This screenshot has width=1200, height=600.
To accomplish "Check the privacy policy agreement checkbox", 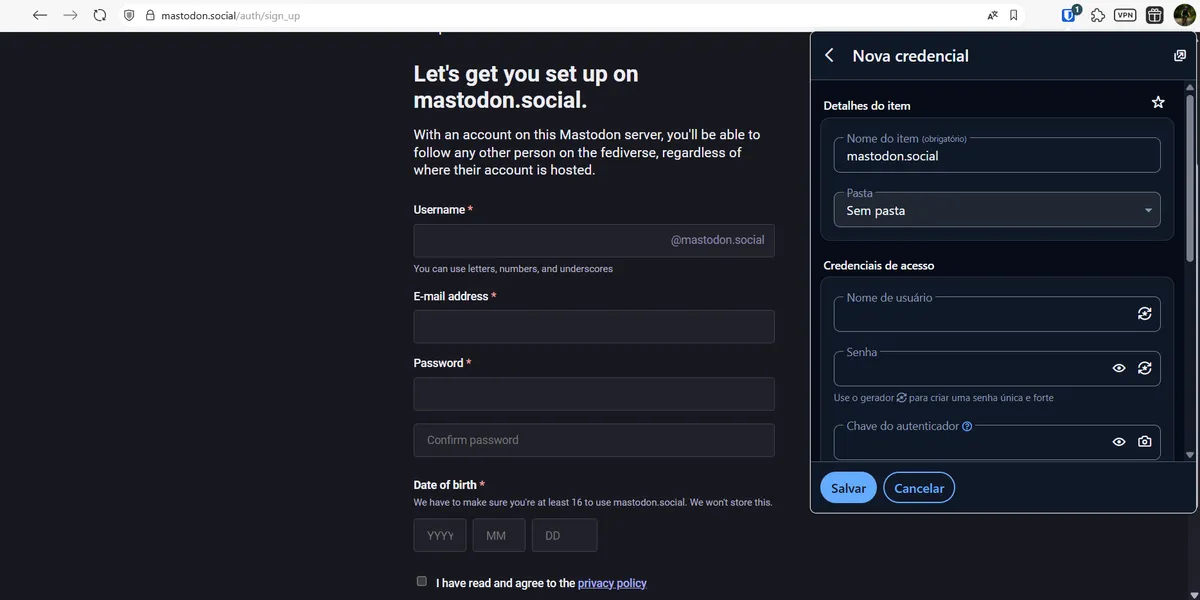I will pos(421,580).
